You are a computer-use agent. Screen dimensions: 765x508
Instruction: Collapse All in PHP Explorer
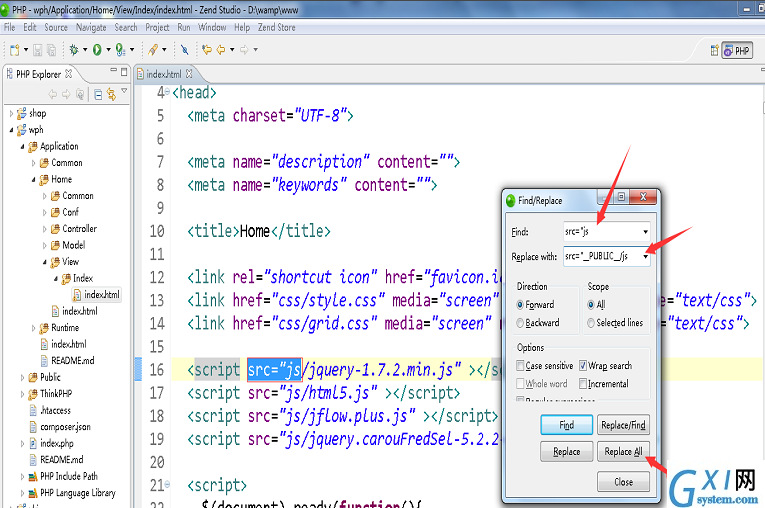[x=98, y=94]
